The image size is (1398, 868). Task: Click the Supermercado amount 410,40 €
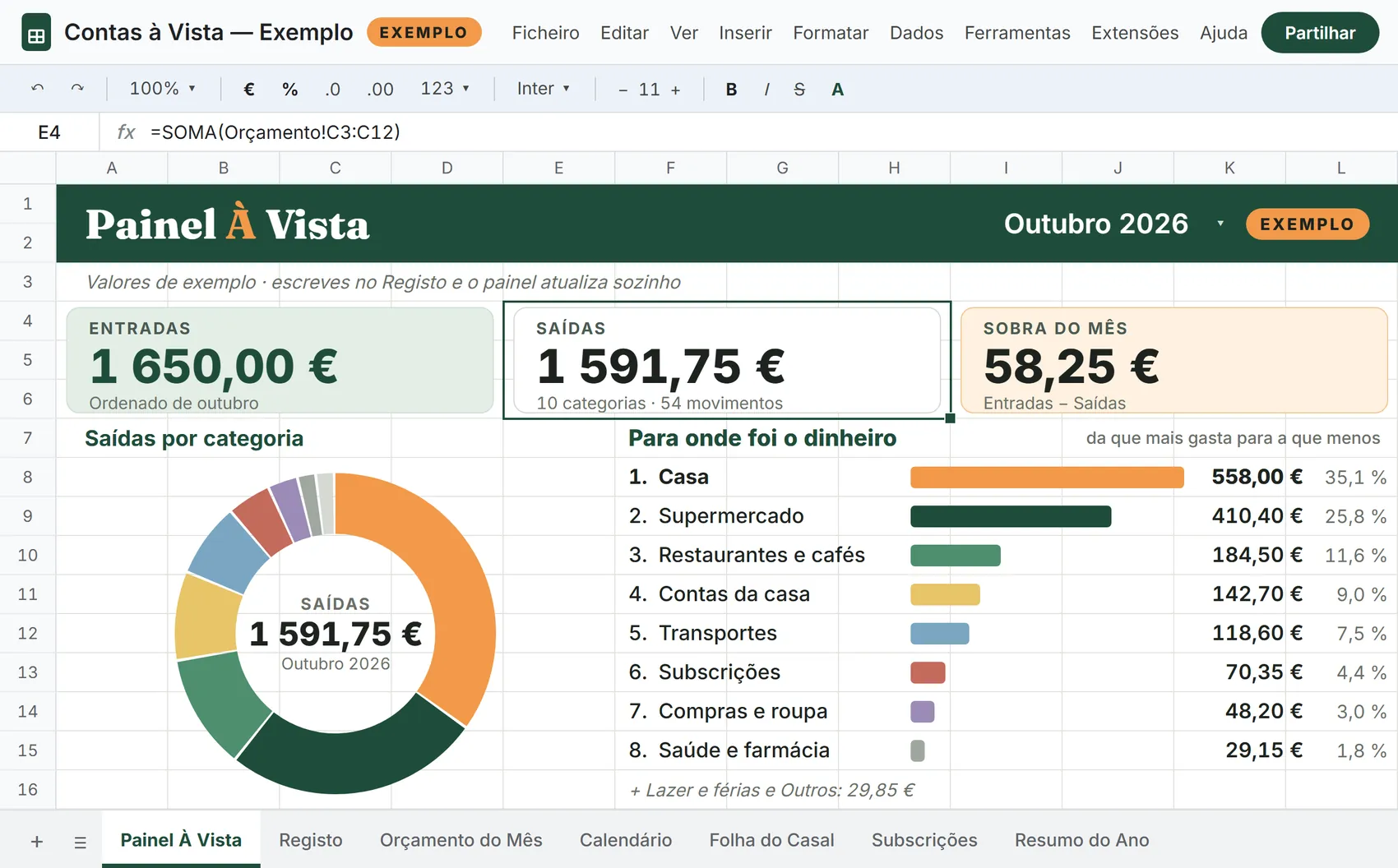1257,516
